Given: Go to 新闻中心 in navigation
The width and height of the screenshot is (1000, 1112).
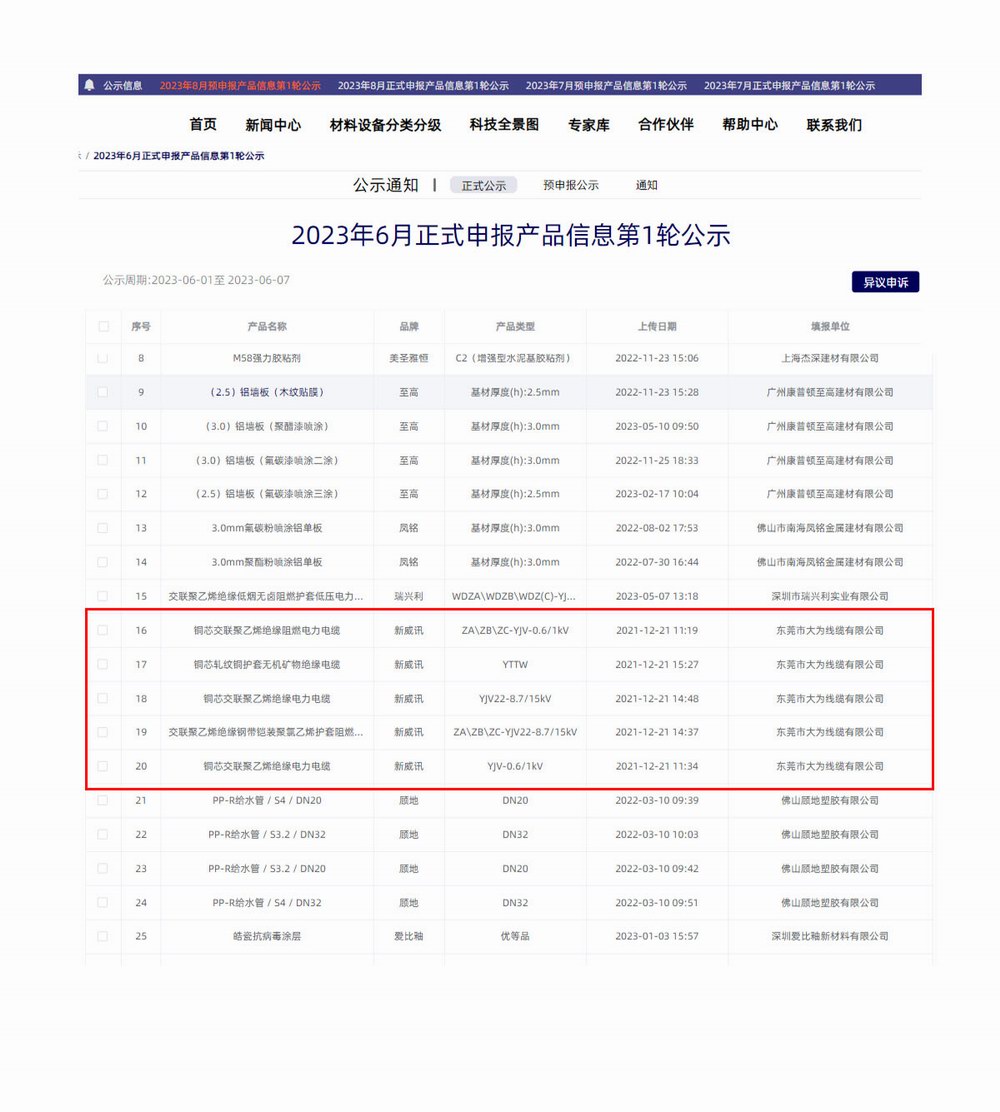Looking at the screenshot, I should click(273, 125).
